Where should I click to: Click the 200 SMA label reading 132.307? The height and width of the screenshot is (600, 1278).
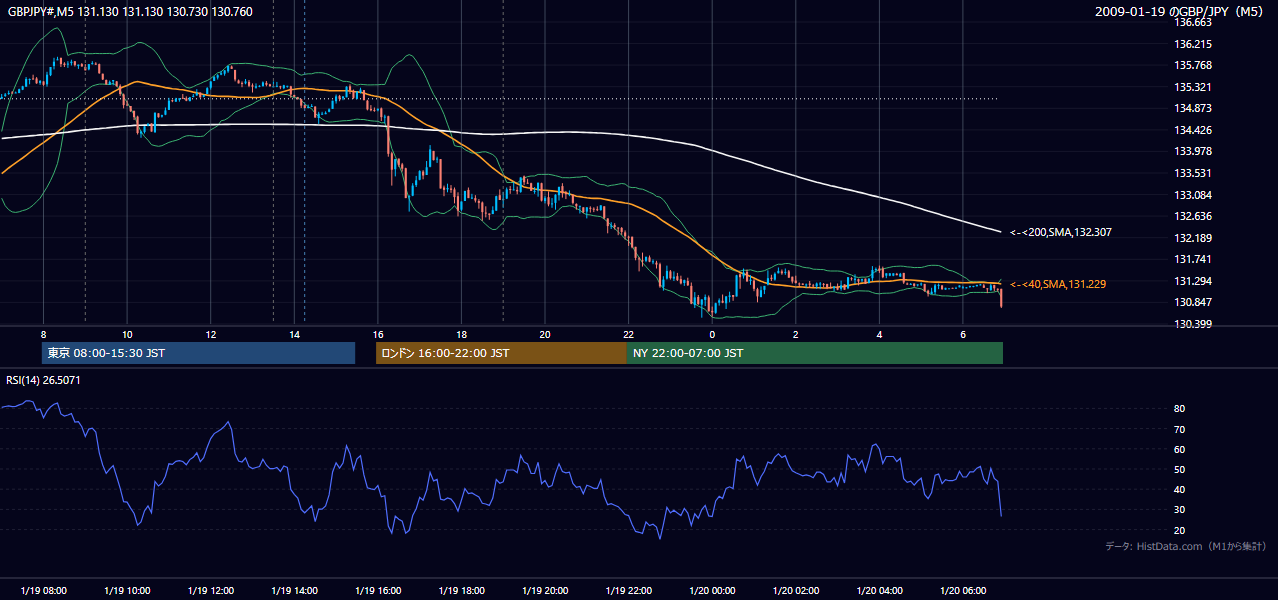point(1061,232)
